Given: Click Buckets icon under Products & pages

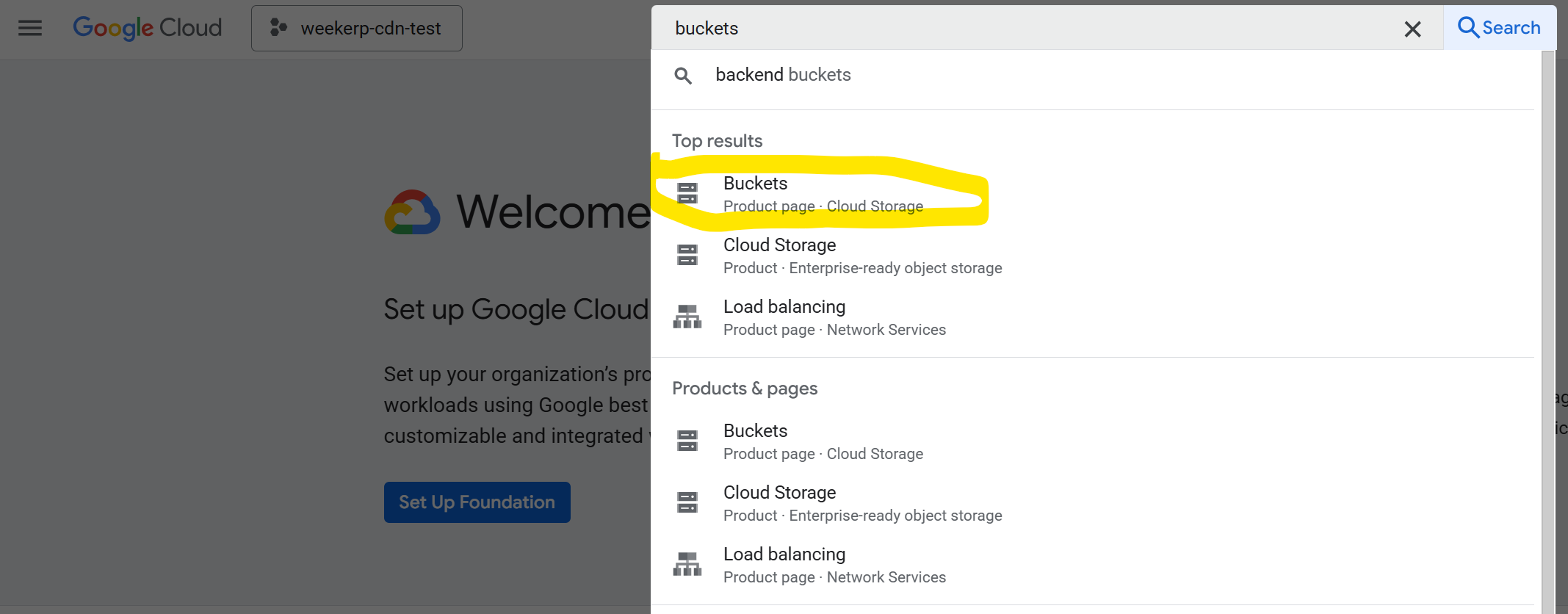Looking at the screenshot, I should coord(687,441).
